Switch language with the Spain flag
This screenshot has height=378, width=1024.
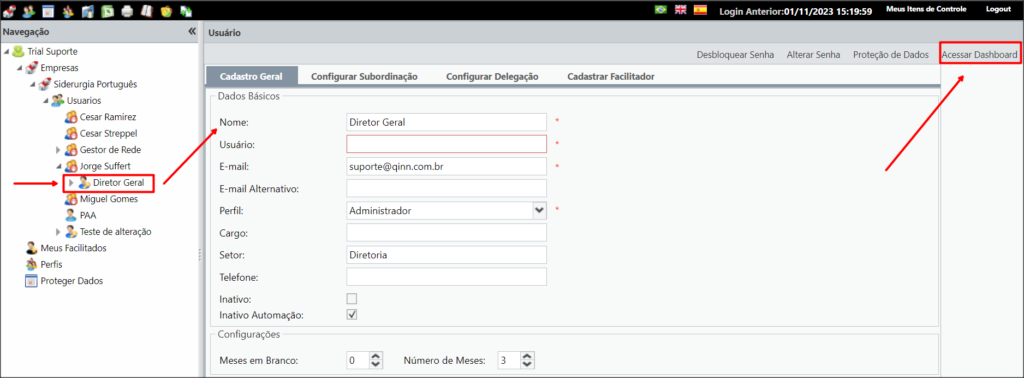pyautogui.click(x=700, y=10)
